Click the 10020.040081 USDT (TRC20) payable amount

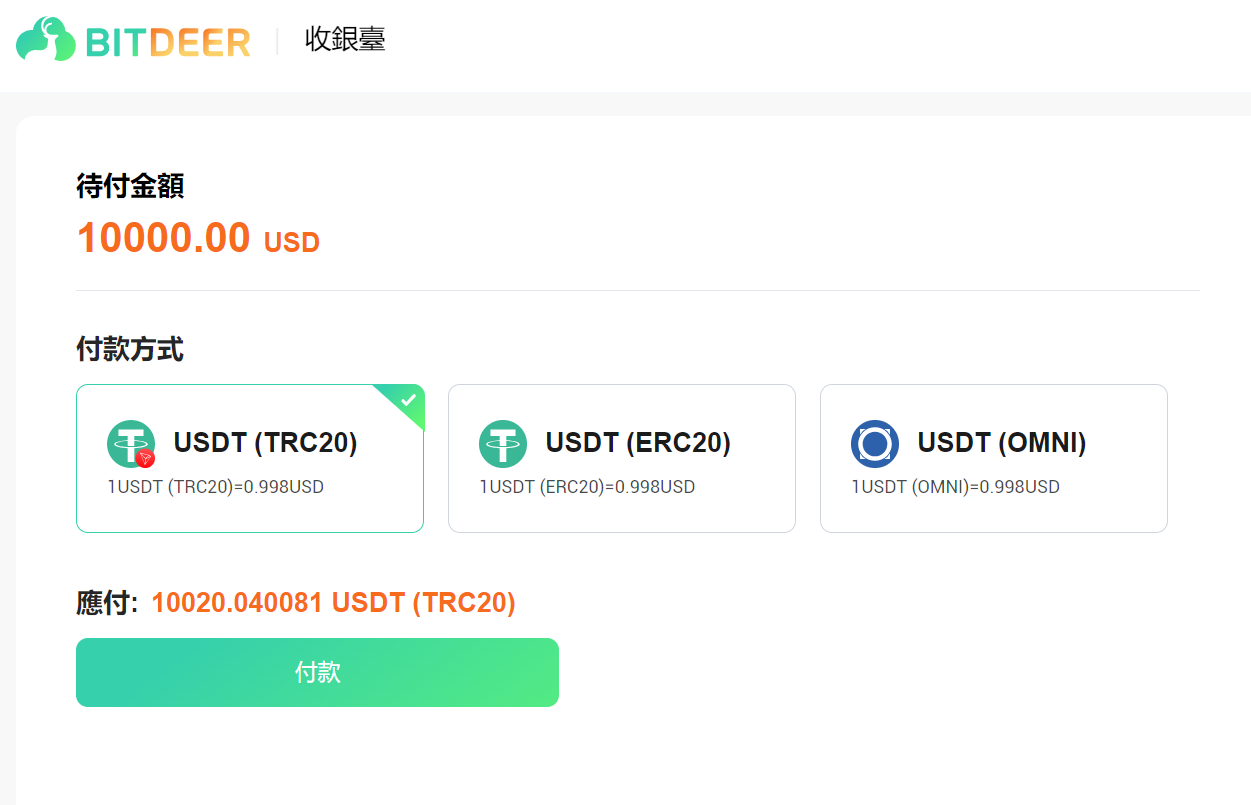[x=334, y=603]
